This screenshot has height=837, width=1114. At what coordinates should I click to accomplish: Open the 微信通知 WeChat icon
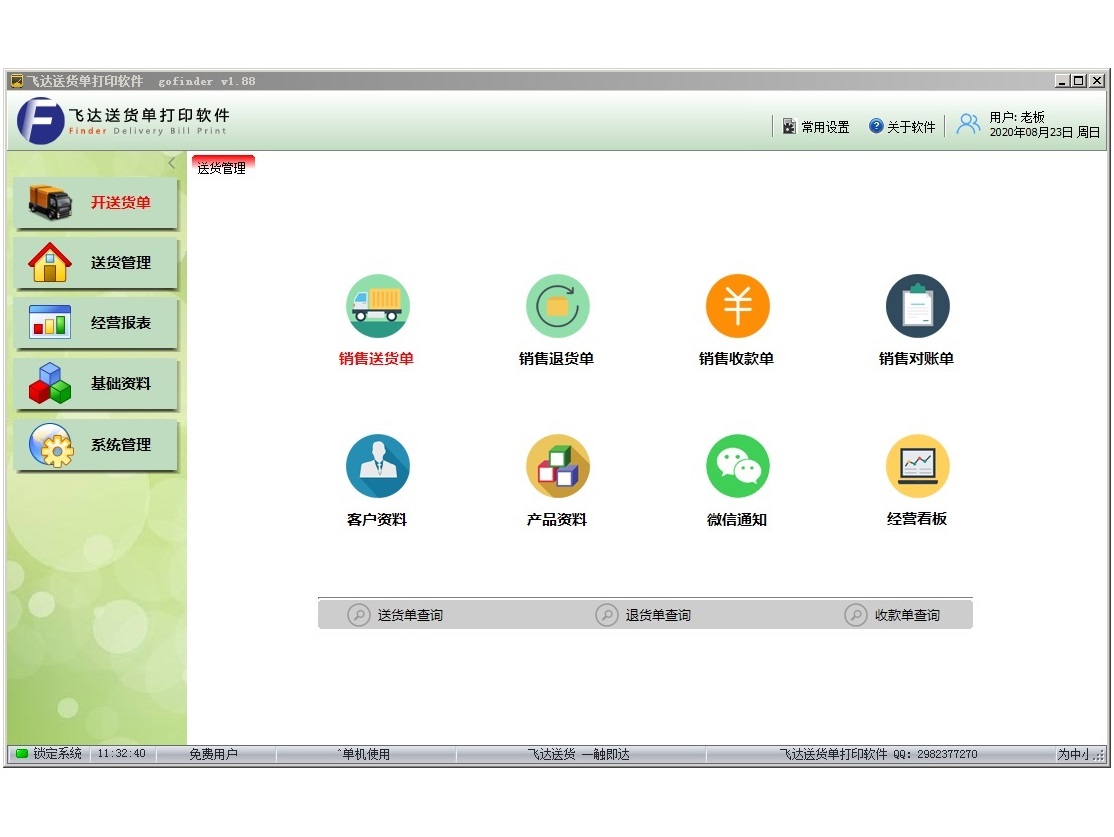tap(737, 466)
